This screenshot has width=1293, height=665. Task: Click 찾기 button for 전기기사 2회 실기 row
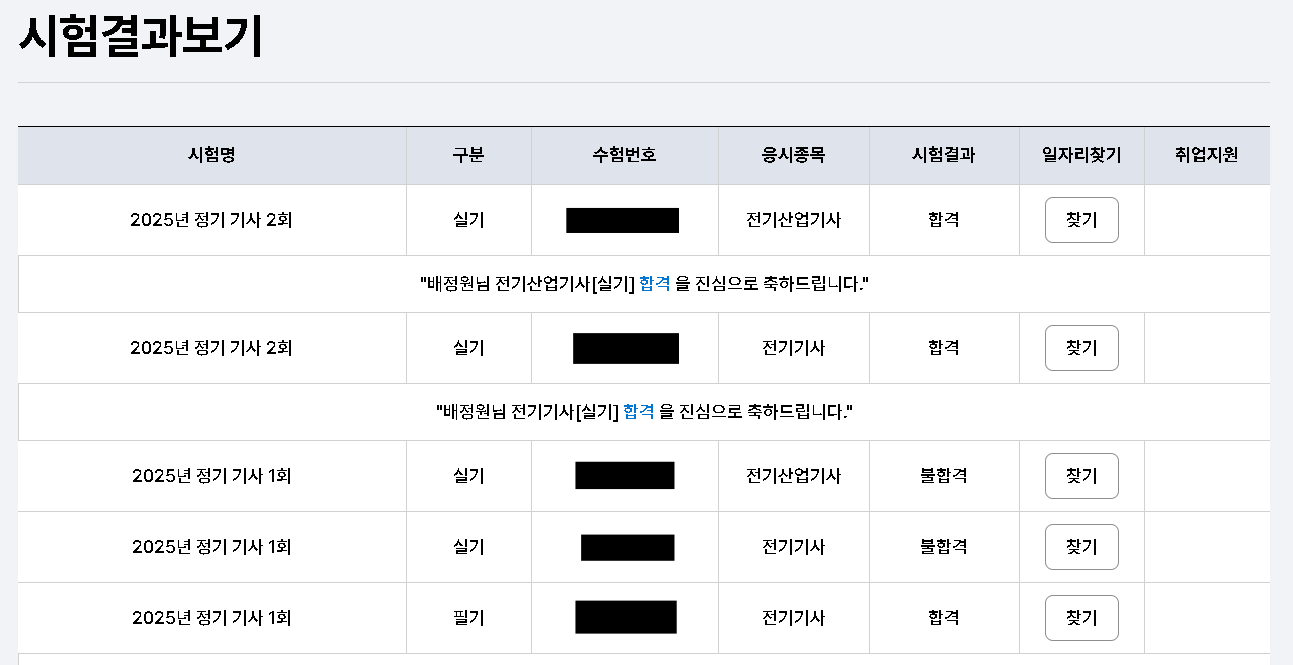pyautogui.click(x=1081, y=348)
